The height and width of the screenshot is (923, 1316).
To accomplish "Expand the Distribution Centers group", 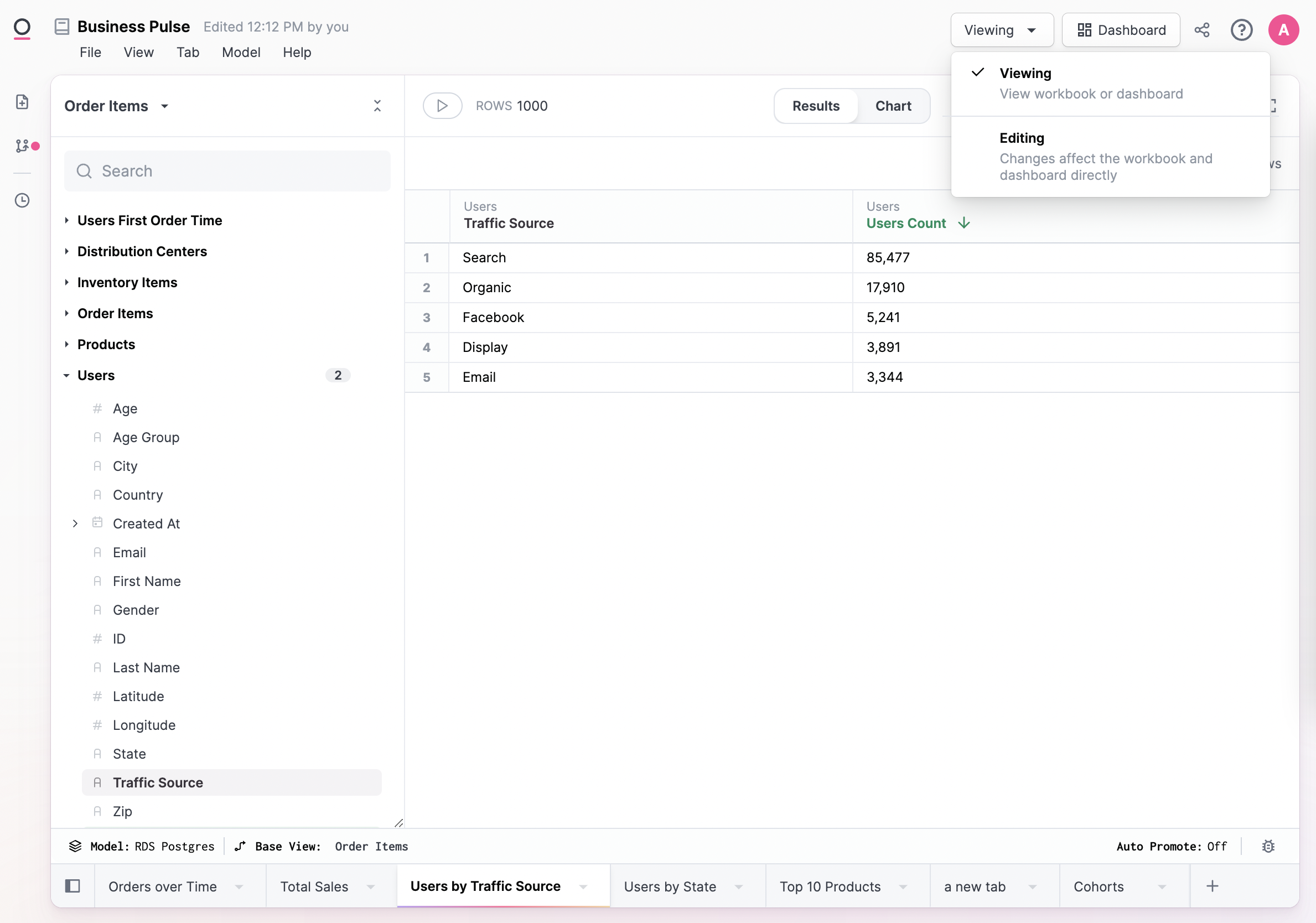I will (x=142, y=251).
